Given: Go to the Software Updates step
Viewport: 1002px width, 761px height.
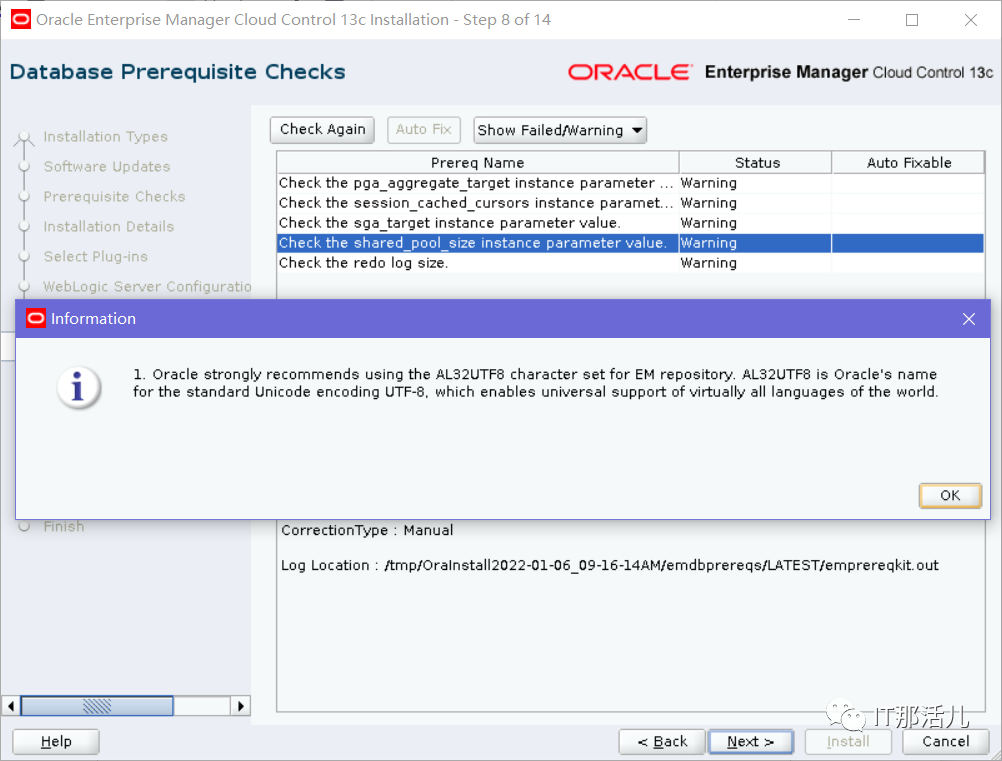Looking at the screenshot, I should [x=107, y=167].
